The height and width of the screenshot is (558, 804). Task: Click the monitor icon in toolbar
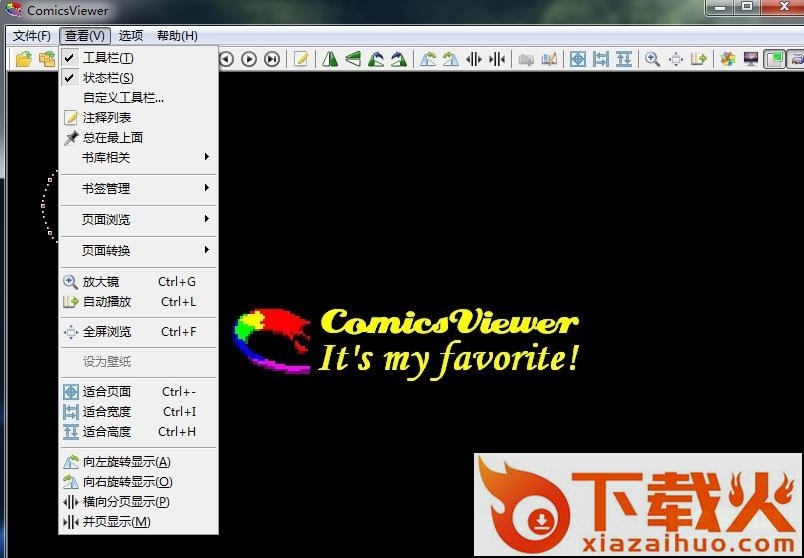coord(751,59)
